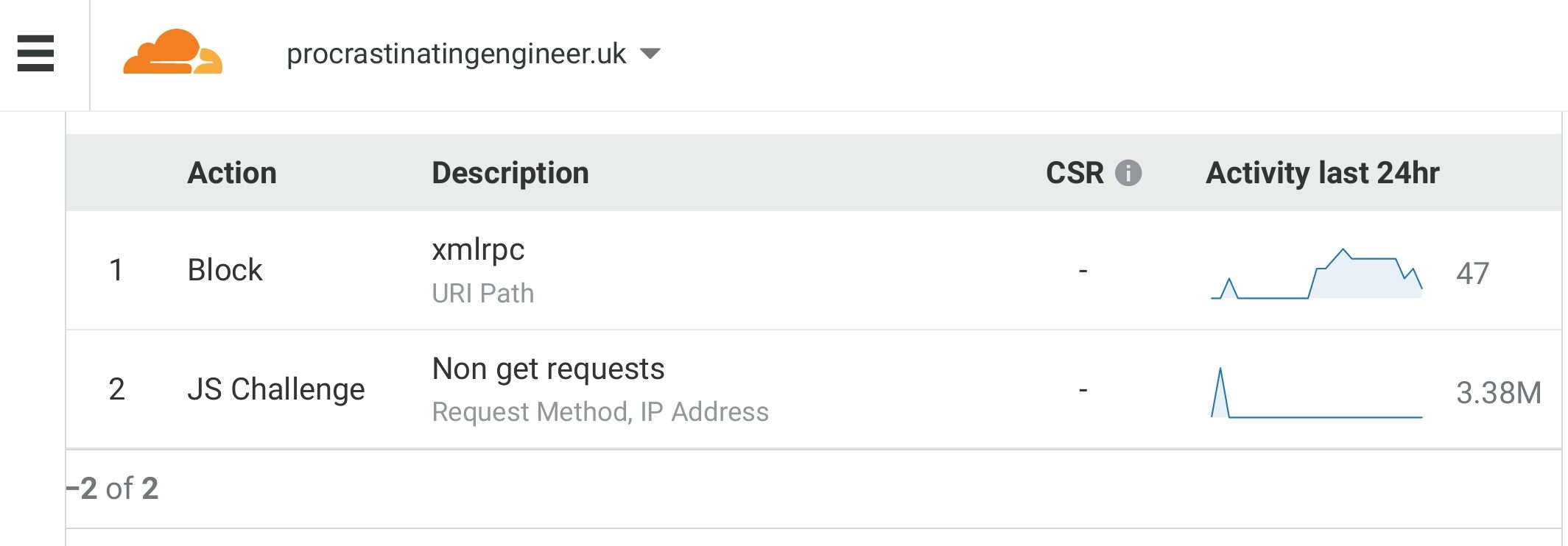Open the xmlrpc rule description
The width and height of the screenshot is (1568, 546).
[x=478, y=250]
